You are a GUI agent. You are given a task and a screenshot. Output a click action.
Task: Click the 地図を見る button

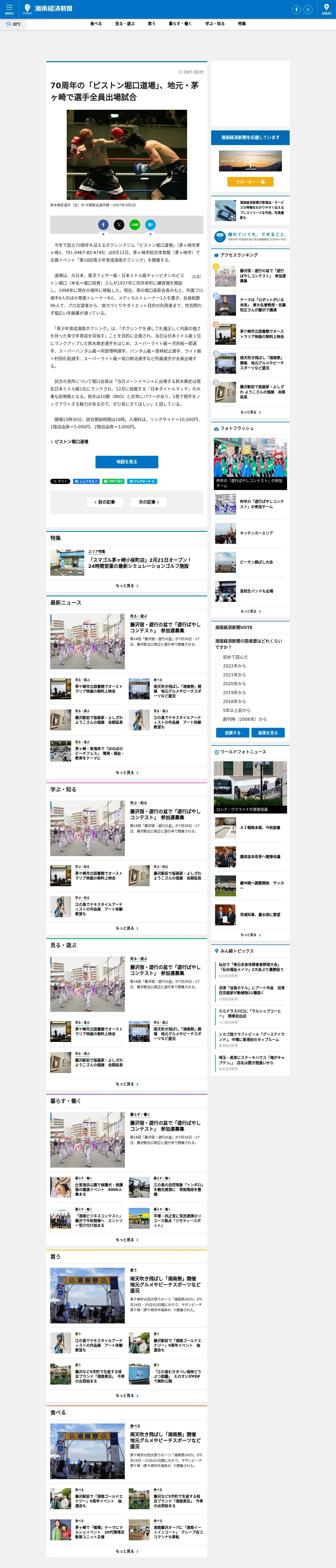click(127, 462)
